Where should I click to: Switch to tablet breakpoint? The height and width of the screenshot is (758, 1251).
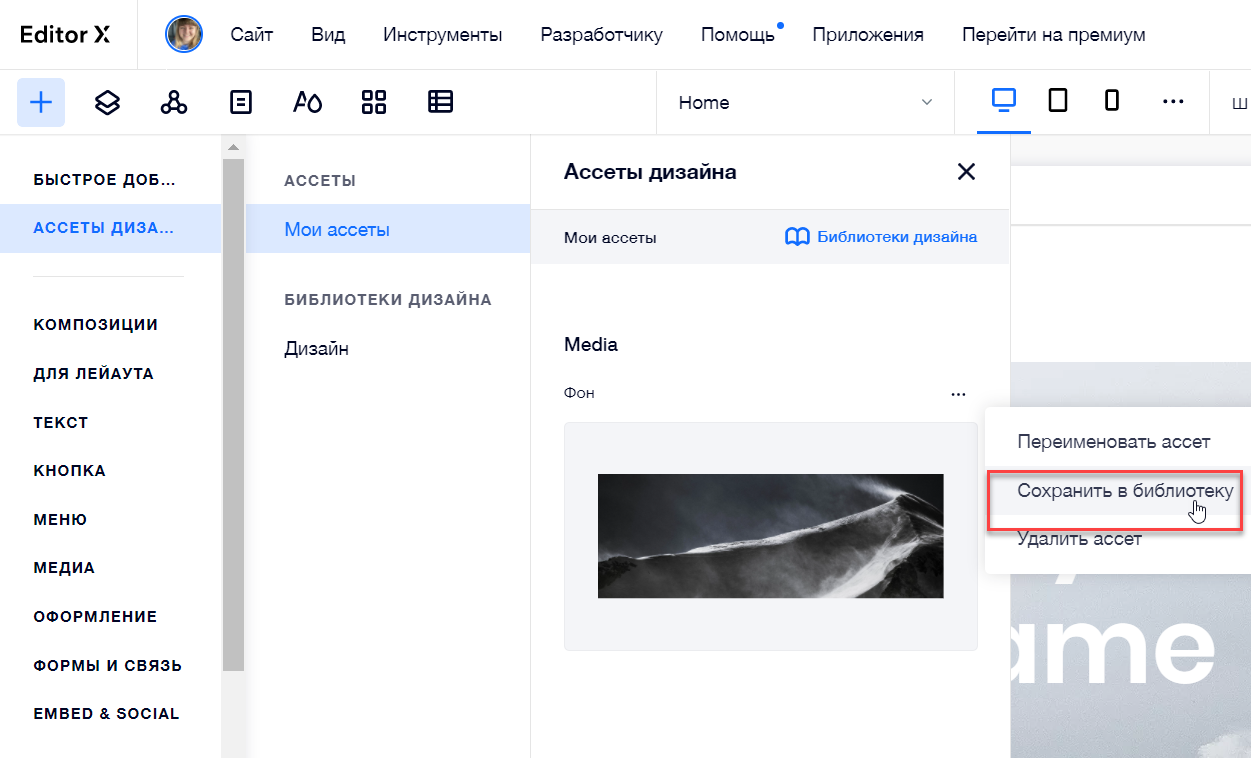tap(1057, 101)
